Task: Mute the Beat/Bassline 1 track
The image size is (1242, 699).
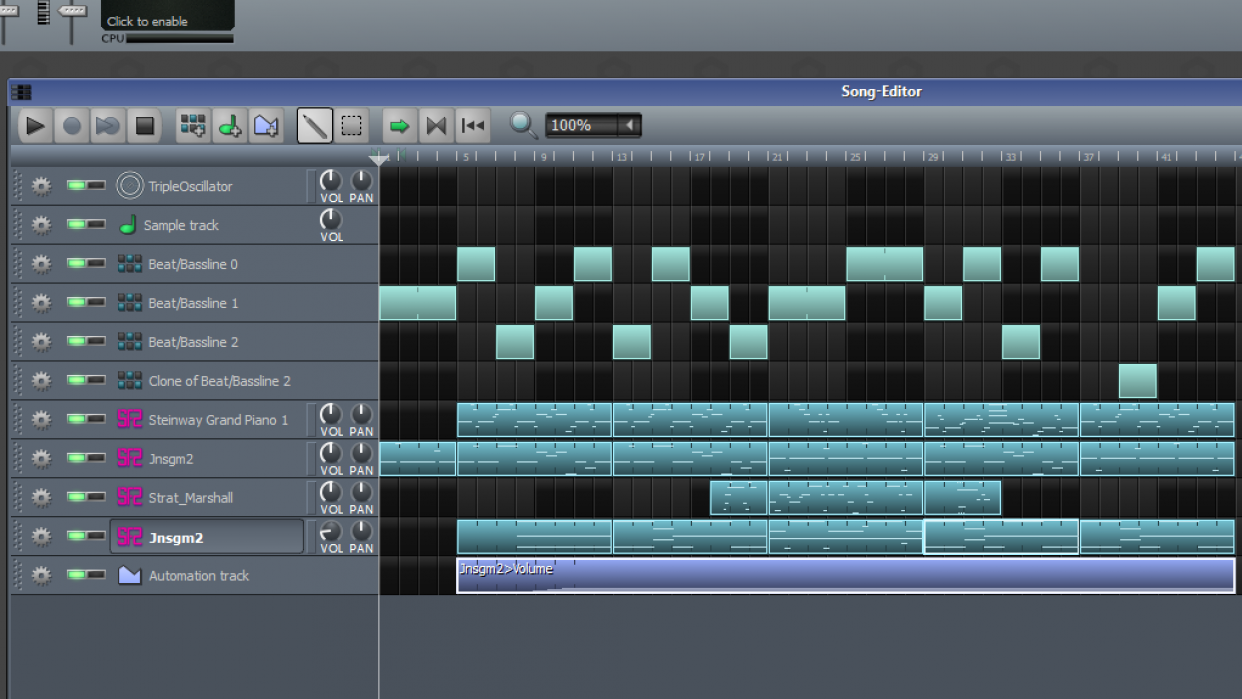Action: click(x=76, y=303)
